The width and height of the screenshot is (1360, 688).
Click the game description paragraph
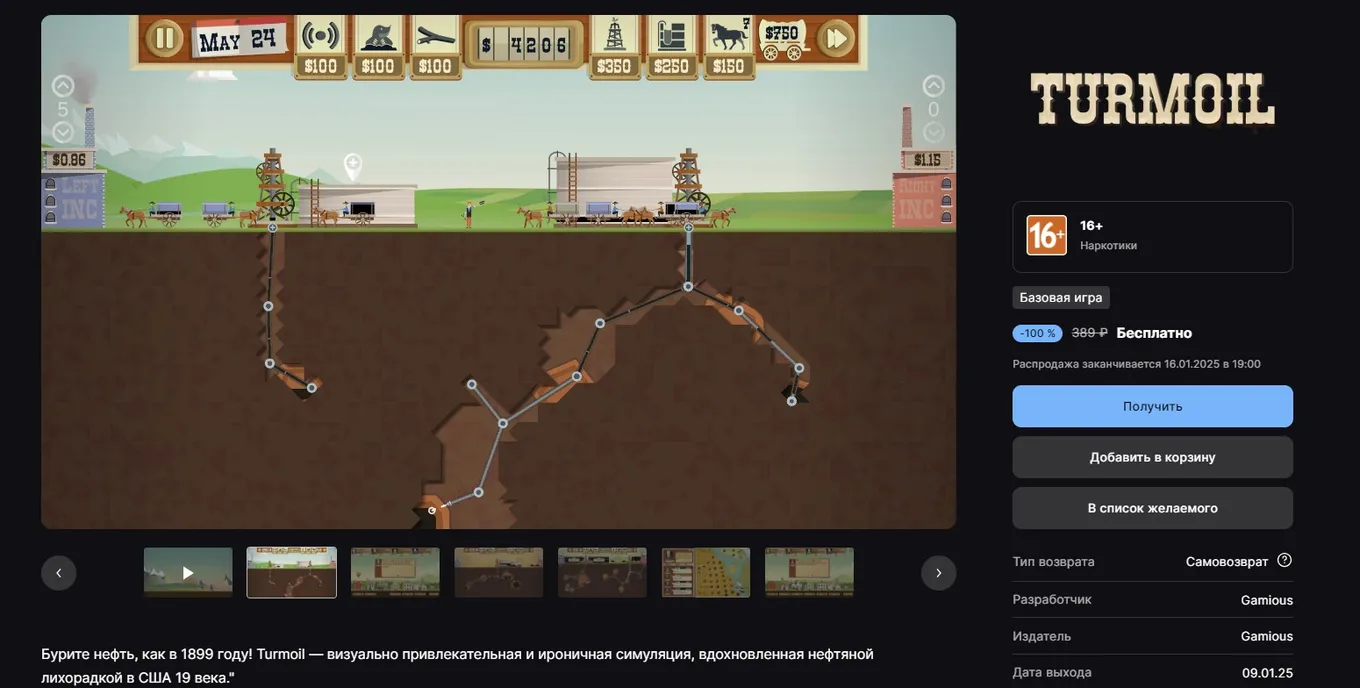(457, 666)
